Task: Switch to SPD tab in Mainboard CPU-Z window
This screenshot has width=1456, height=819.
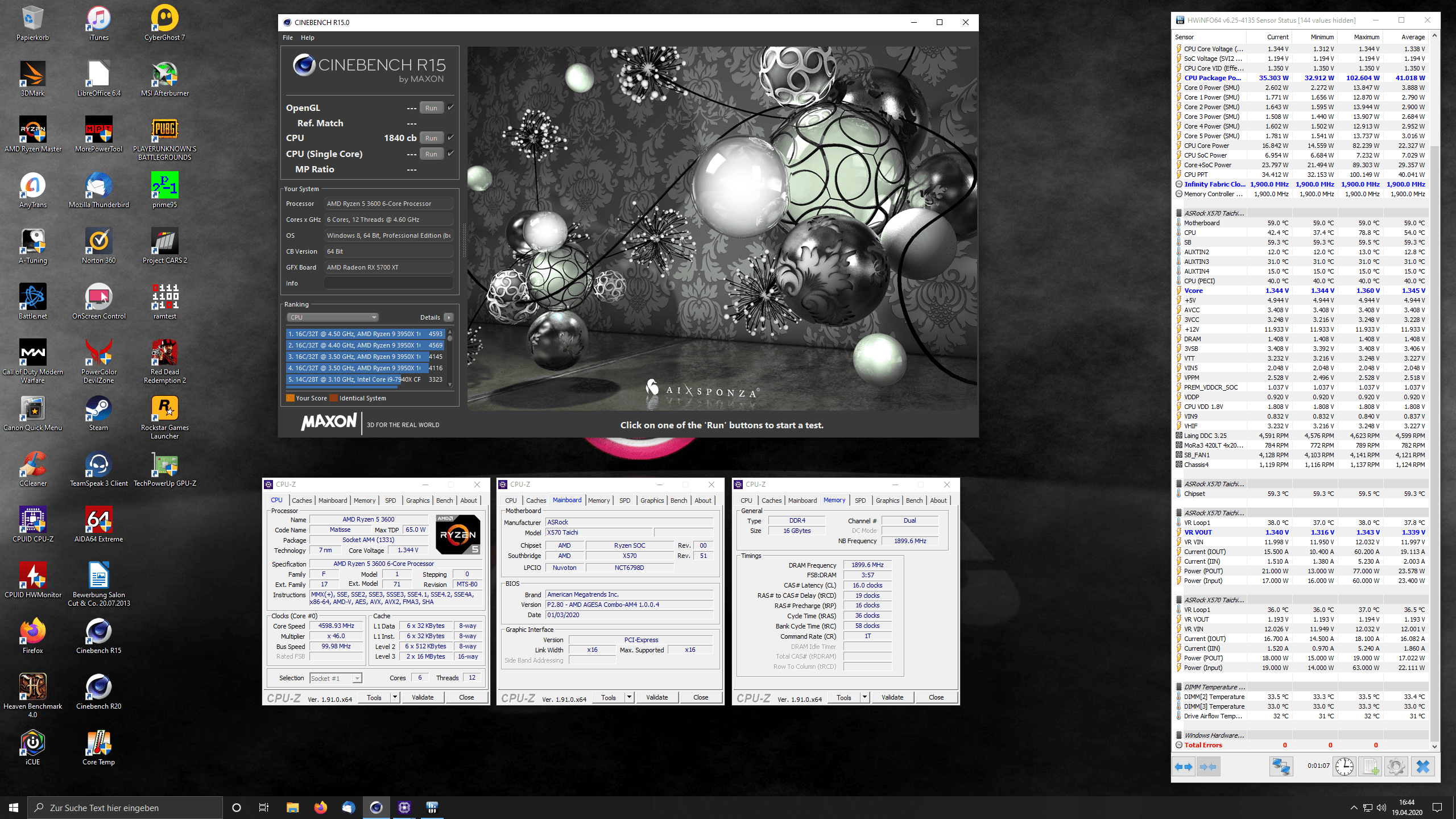Action: coord(625,500)
